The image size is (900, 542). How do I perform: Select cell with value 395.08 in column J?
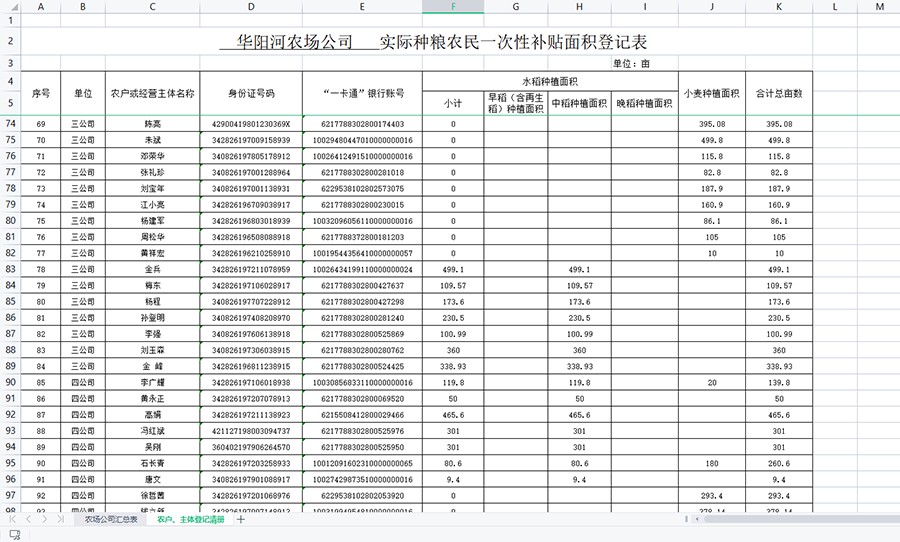711,124
